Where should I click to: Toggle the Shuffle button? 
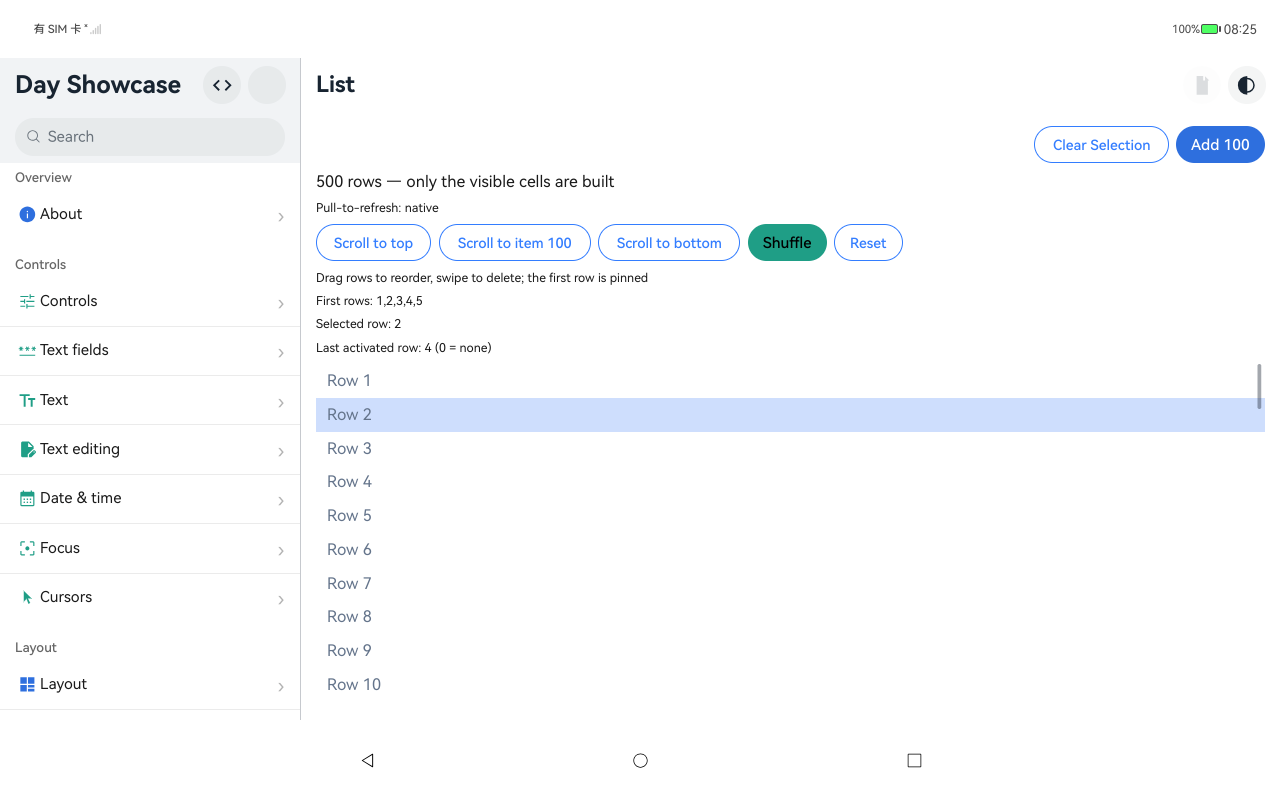click(787, 243)
